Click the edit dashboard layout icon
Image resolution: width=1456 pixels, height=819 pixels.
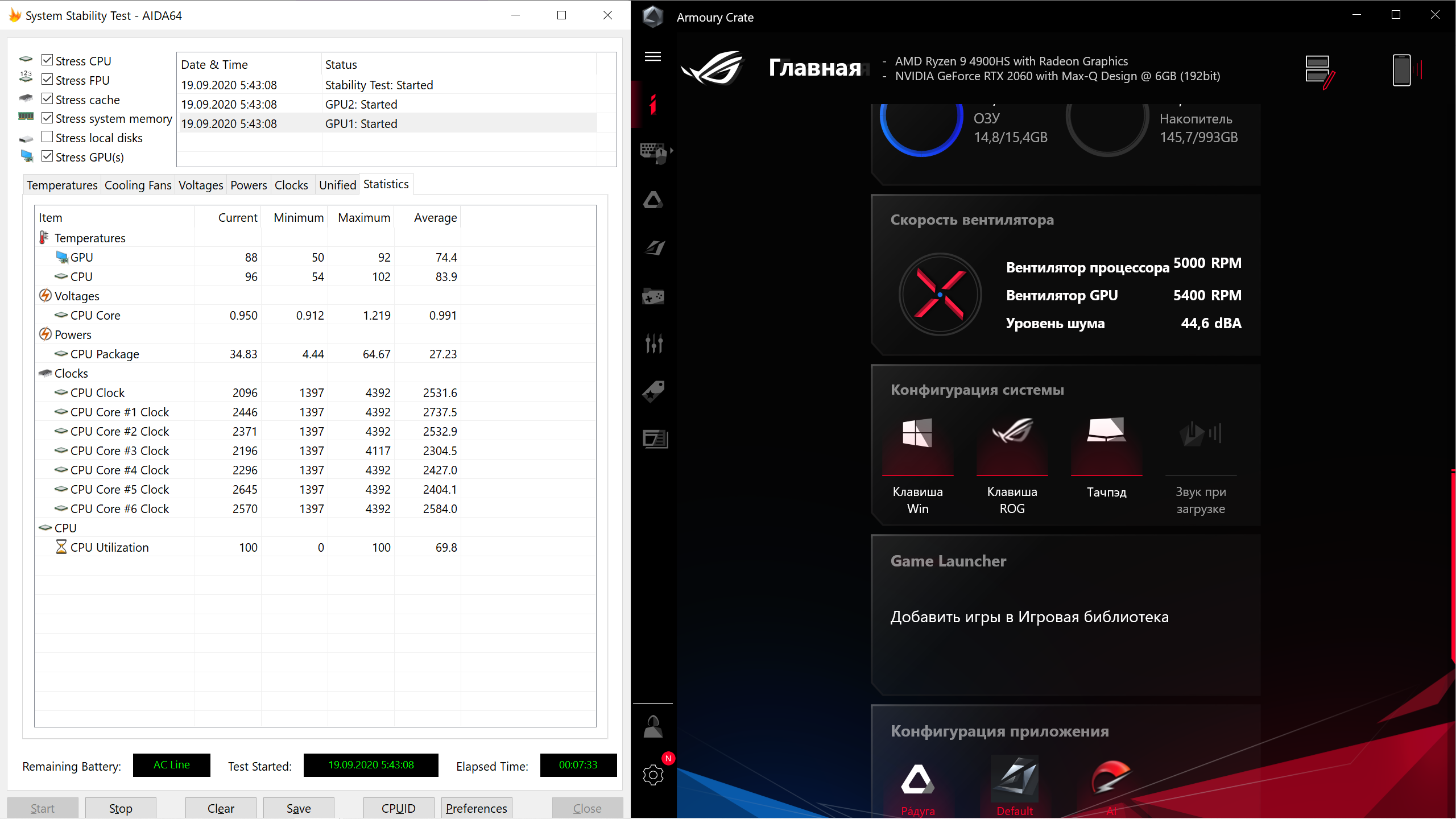1319,72
